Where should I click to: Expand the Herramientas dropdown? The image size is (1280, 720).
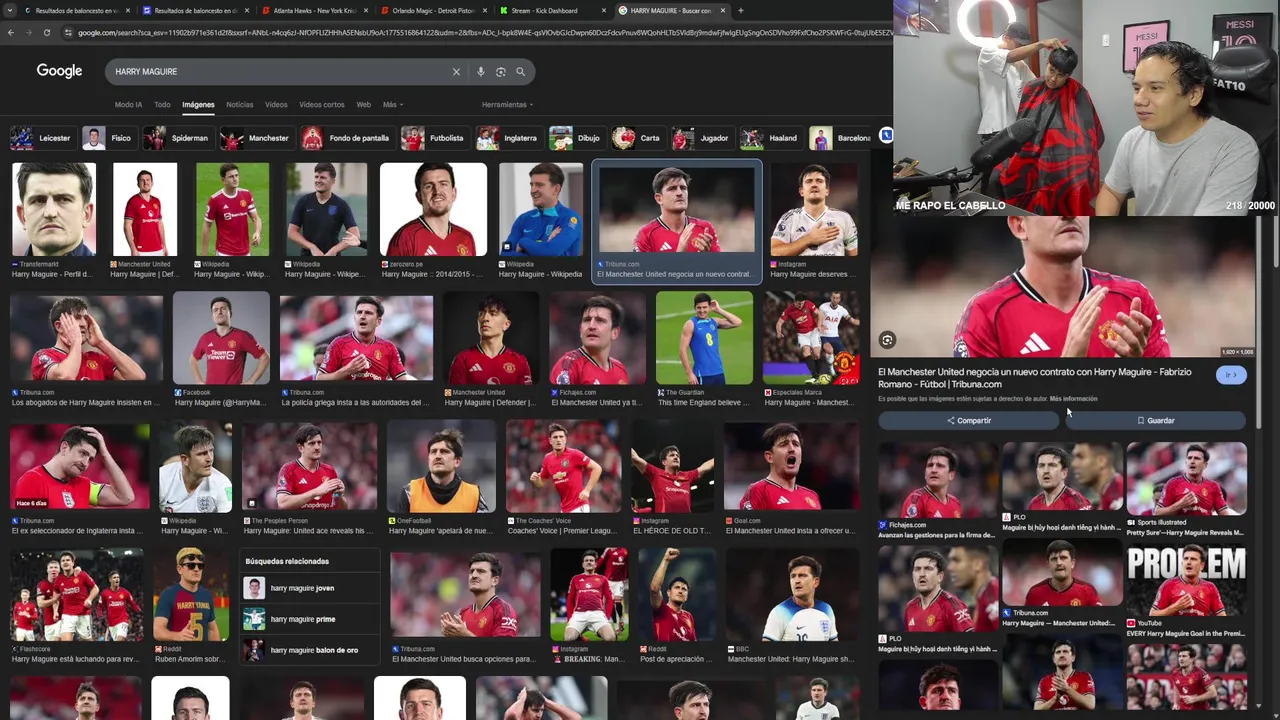(507, 104)
